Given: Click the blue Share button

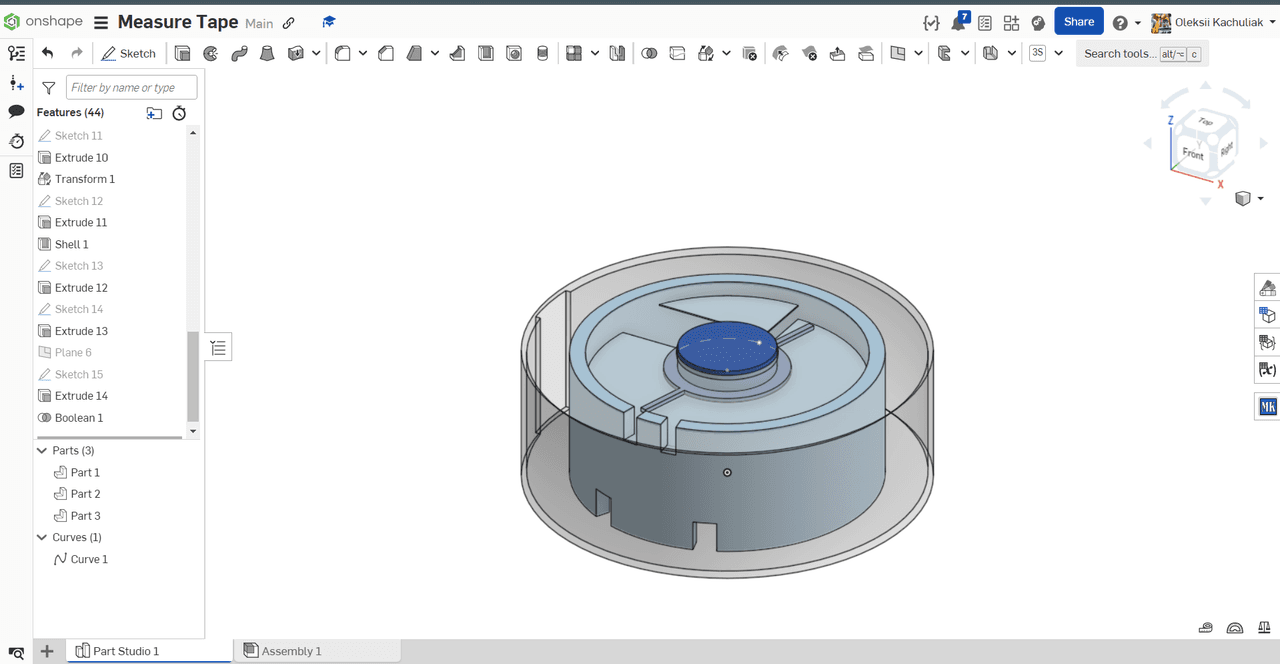Looking at the screenshot, I should pos(1078,22).
